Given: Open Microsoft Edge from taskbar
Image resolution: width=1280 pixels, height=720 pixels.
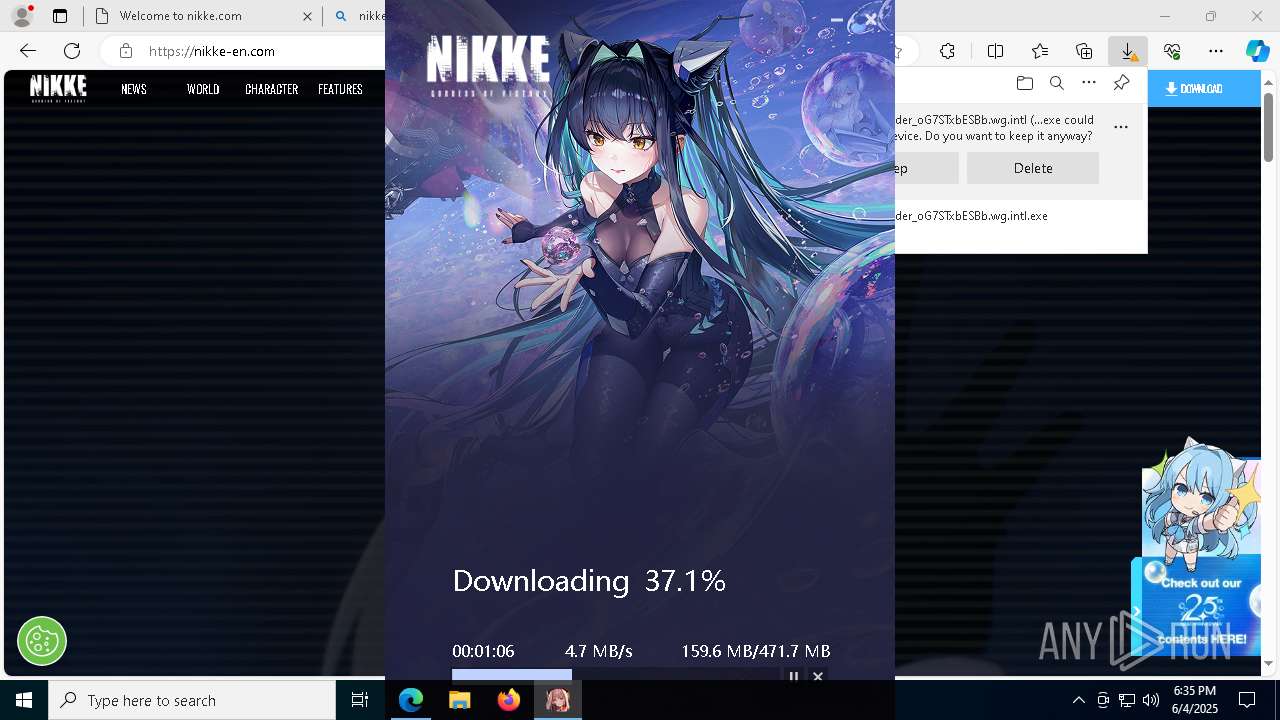Looking at the screenshot, I should pyautogui.click(x=411, y=700).
